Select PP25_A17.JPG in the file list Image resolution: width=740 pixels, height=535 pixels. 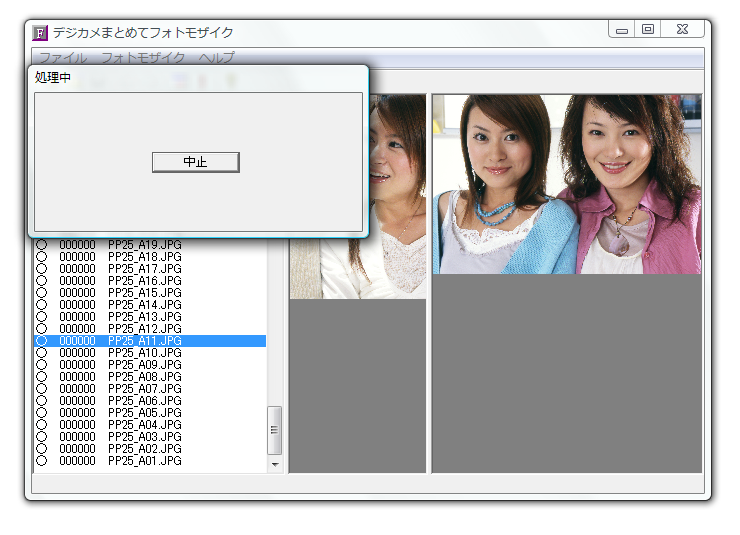(144, 269)
